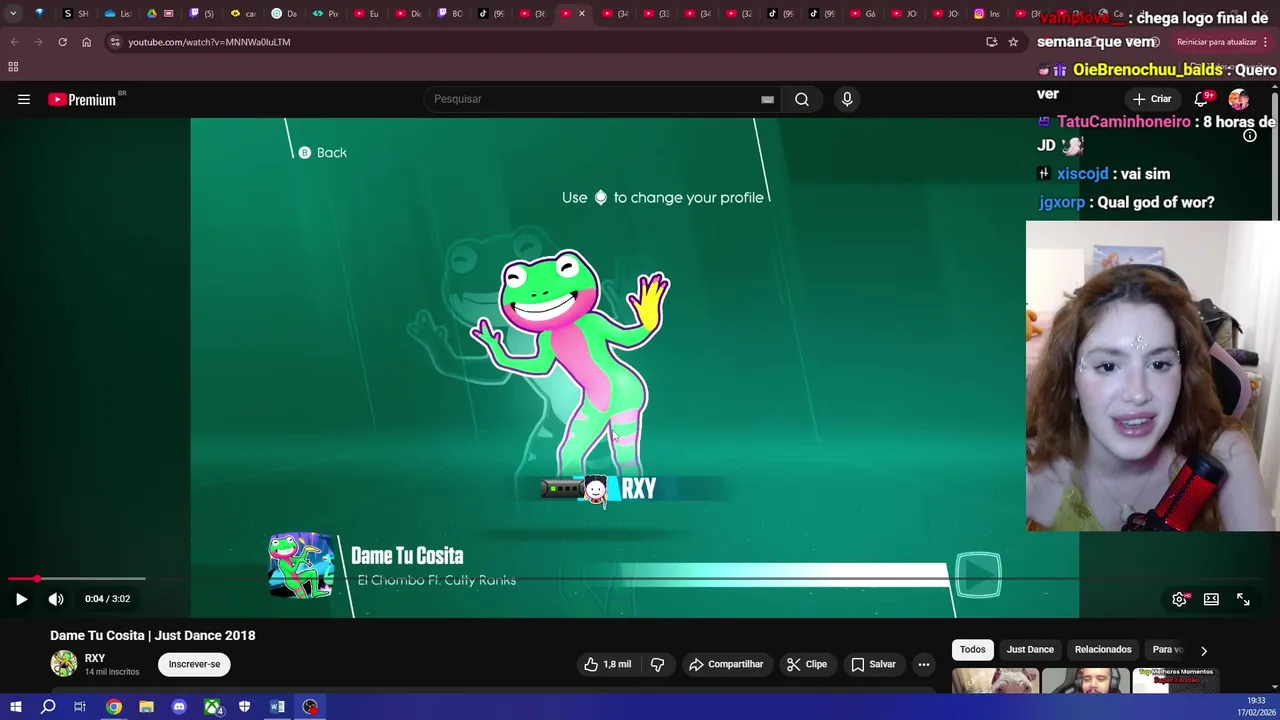This screenshot has height=720, width=1280.
Task: Open the Chrome tab search chevron
Action: click(x=13, y=14)
